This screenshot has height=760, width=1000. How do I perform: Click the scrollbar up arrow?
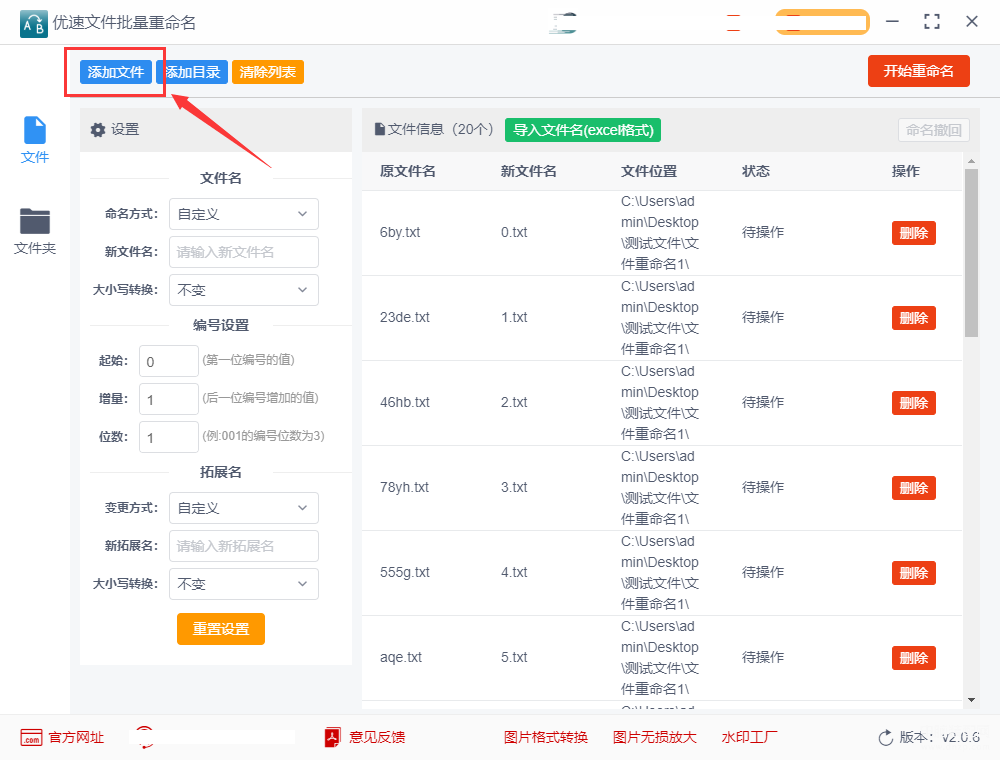[971, 161]
